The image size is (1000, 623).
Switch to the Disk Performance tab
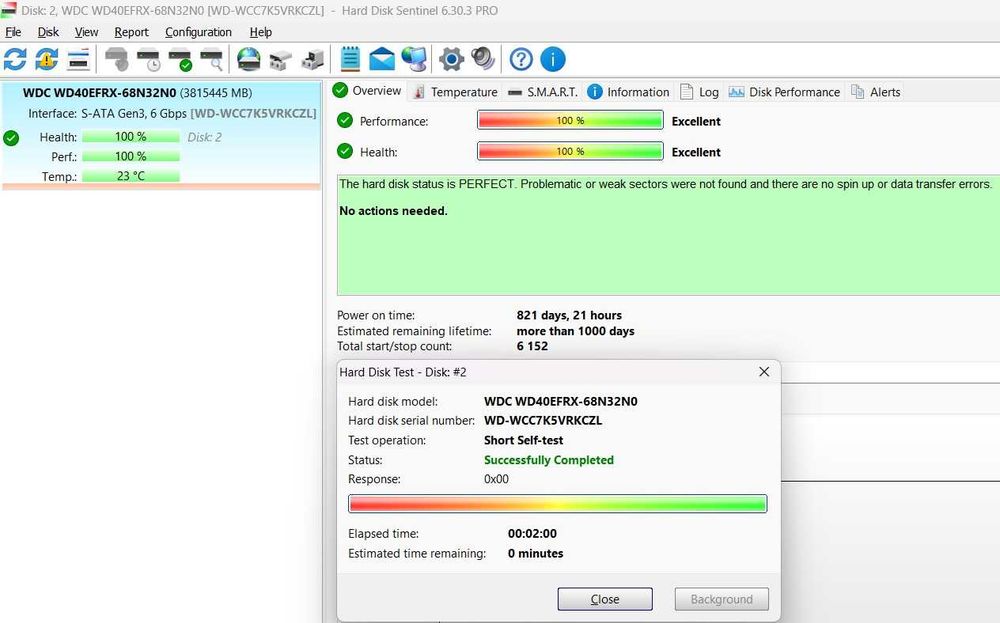pyautogui.click(x=784, y=92)
